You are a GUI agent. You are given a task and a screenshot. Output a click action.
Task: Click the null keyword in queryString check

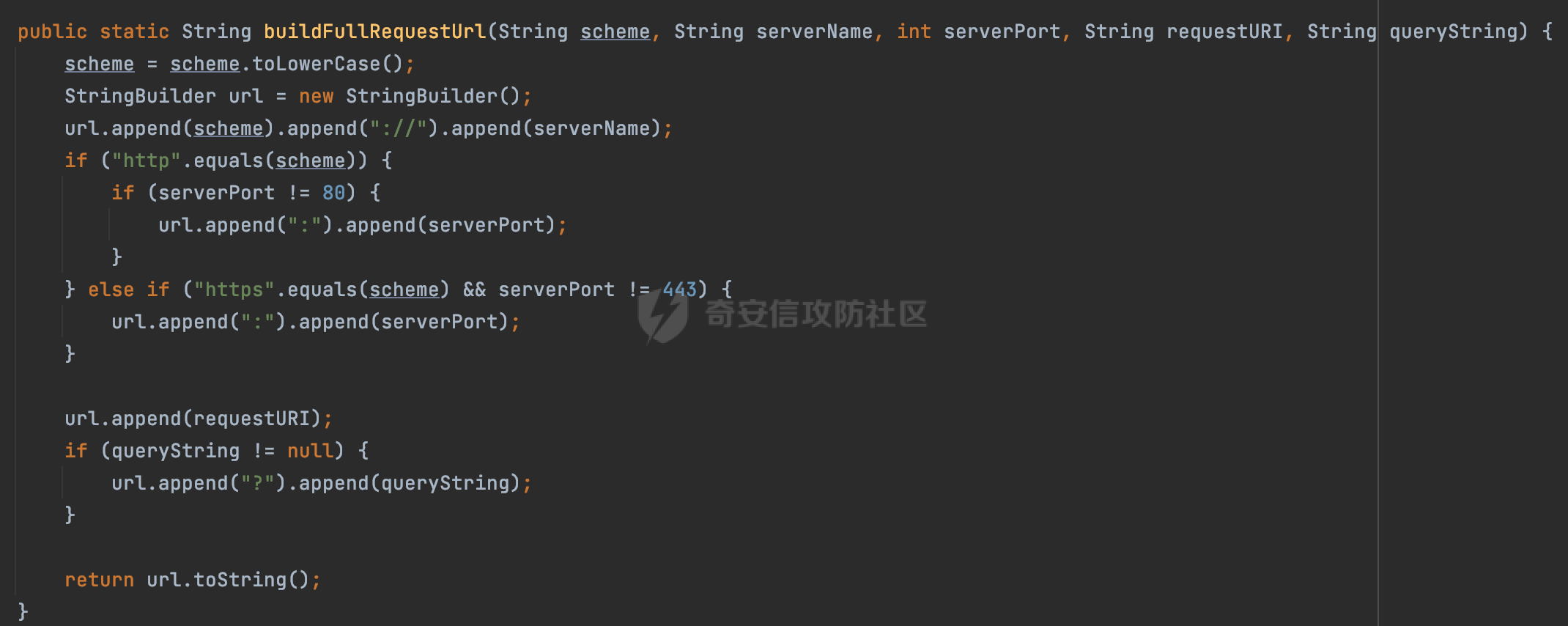point(310,451)
